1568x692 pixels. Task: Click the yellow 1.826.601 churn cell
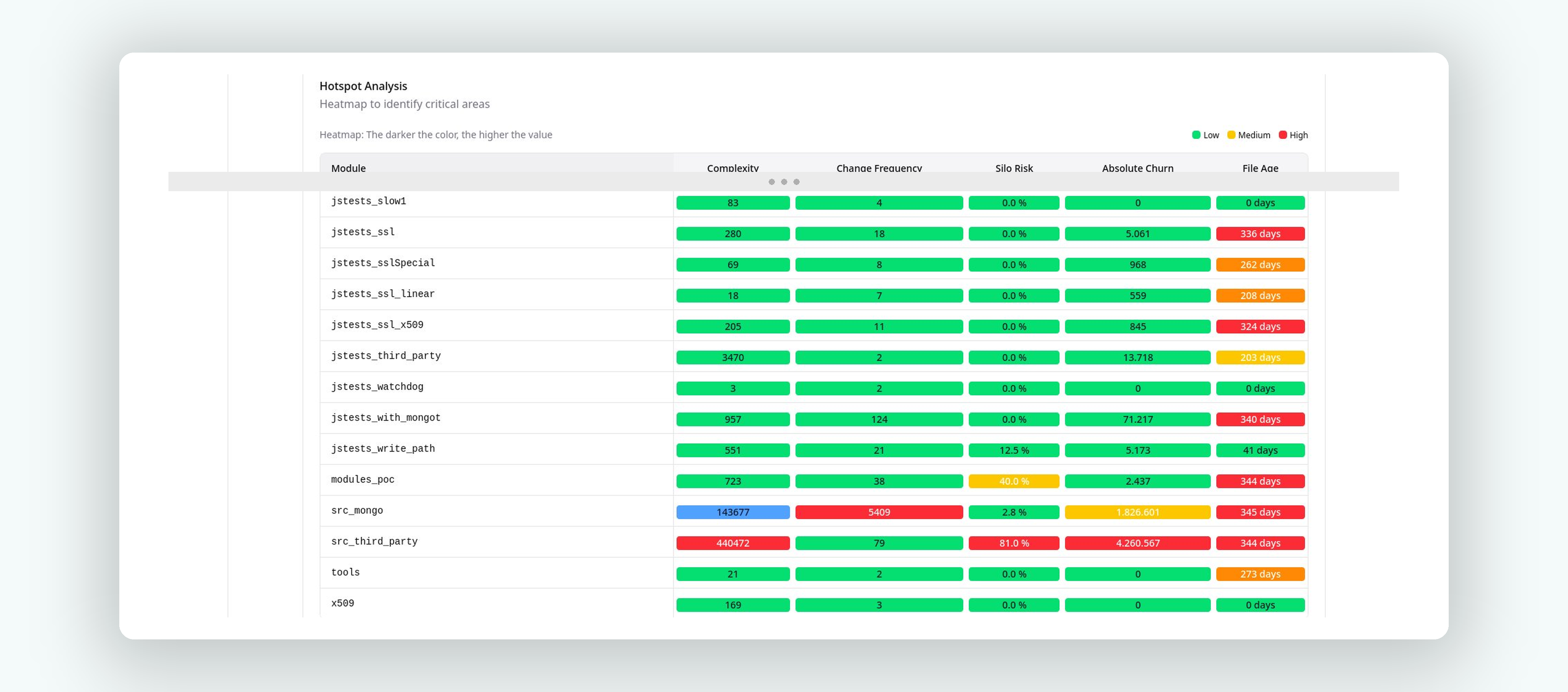coord(1137,513)
